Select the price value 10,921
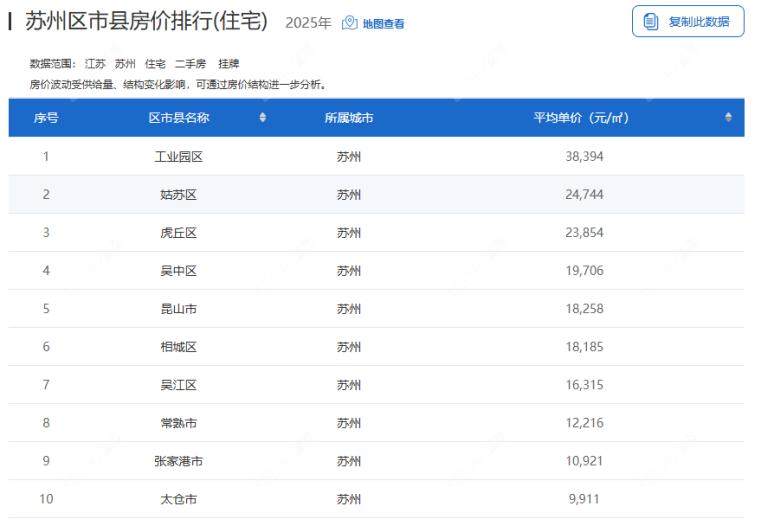The width and height of the screenshot is (761, 532). coord(584,461)
